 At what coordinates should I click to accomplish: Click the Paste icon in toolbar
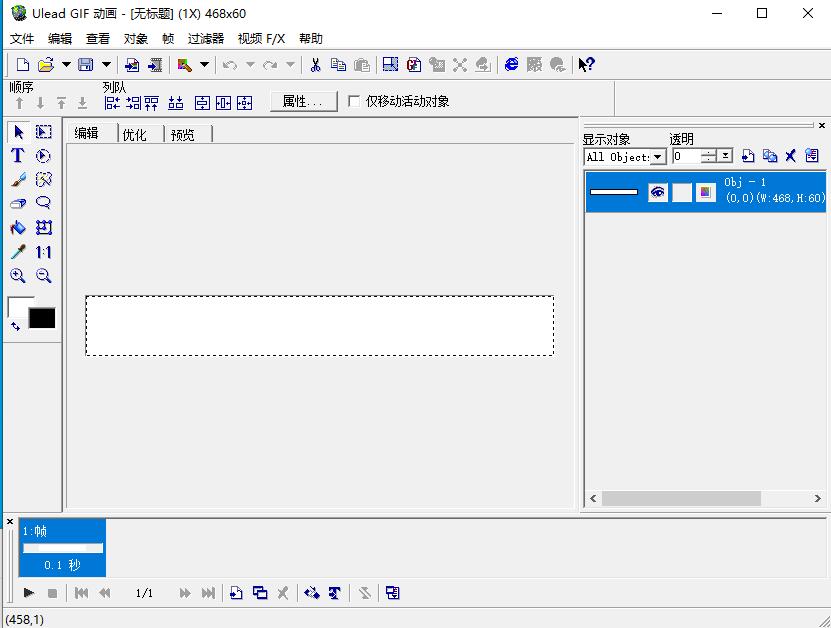coord(362,65)
